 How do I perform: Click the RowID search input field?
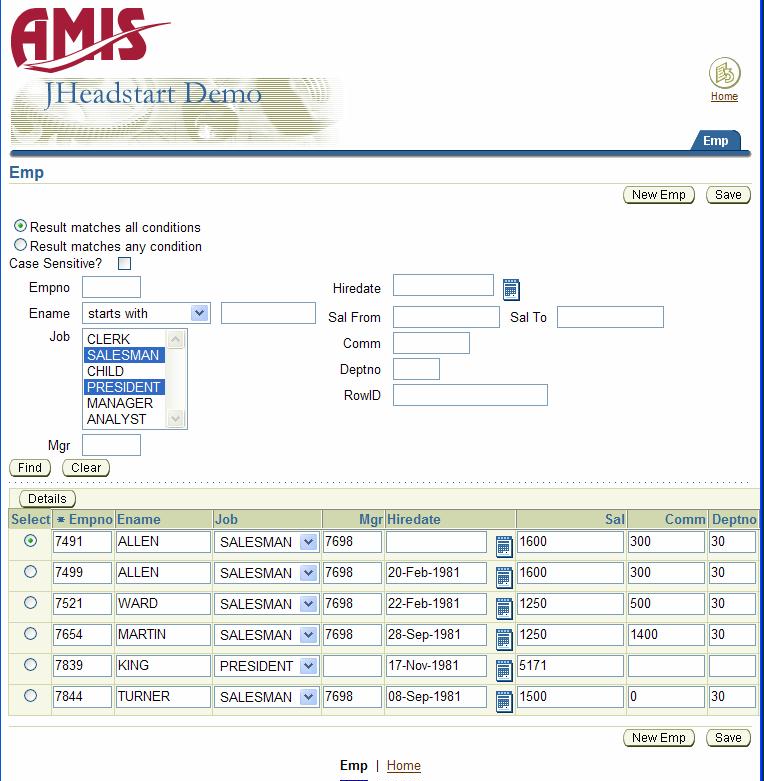pyautogui.click(x=470, y=395)
